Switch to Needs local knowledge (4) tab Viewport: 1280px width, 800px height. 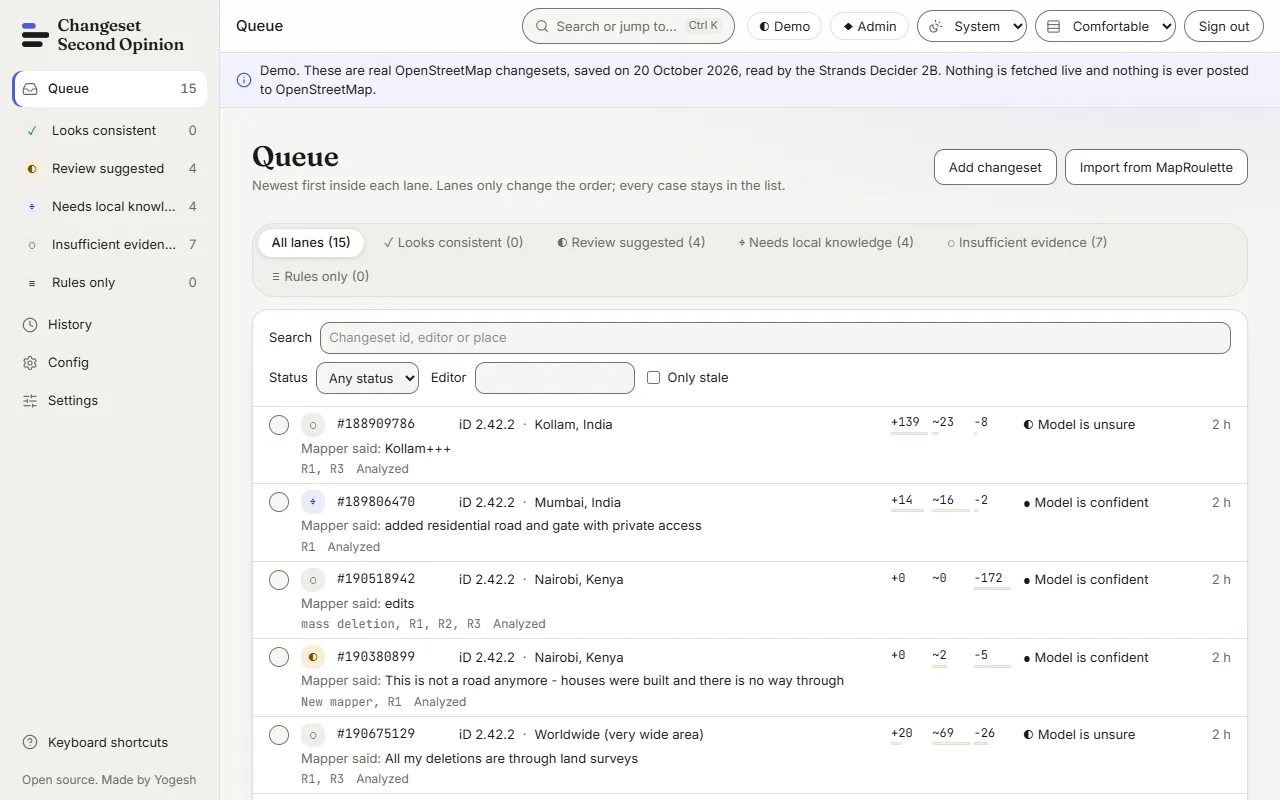(x=826, y=242)
